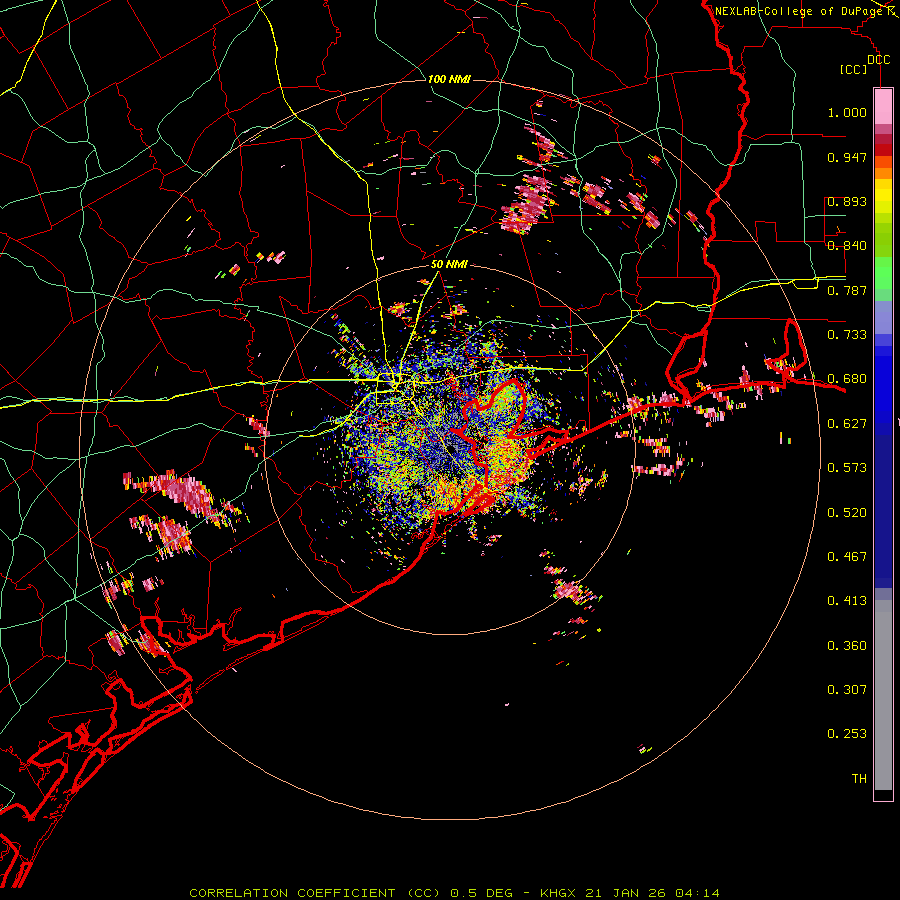Click the [CC] legend unit label

pyautogui.click(x=854, y=69)
